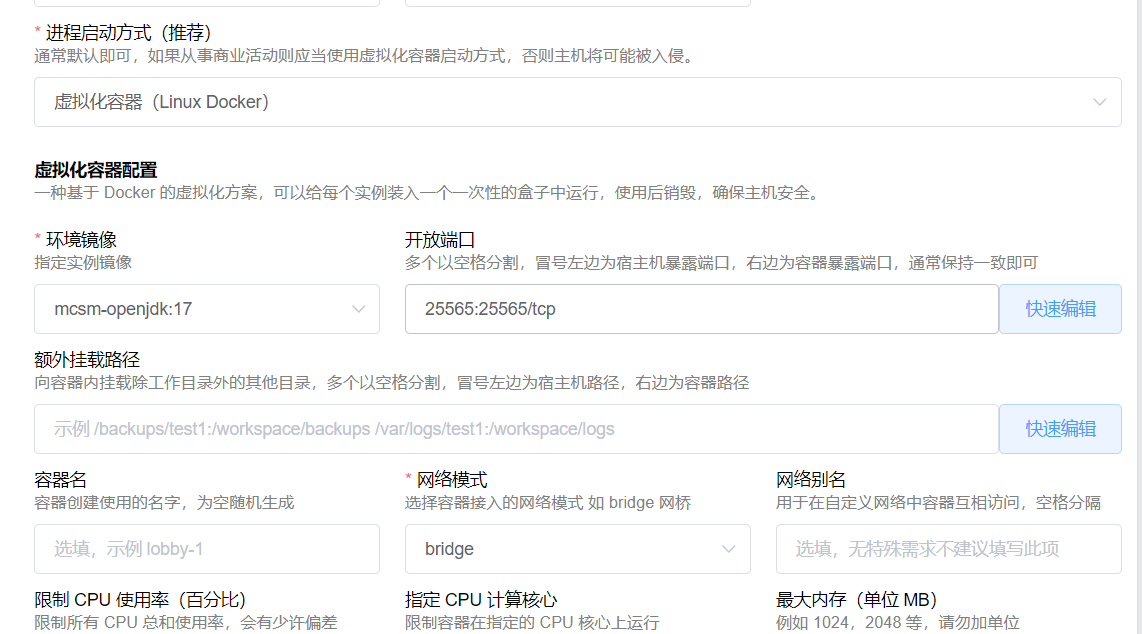This screenshot has width=1142, height=634.
Task: Open the 虚拟化容器 (Linux Docker) startup mode dropdown
Action: tap(570, 102)
